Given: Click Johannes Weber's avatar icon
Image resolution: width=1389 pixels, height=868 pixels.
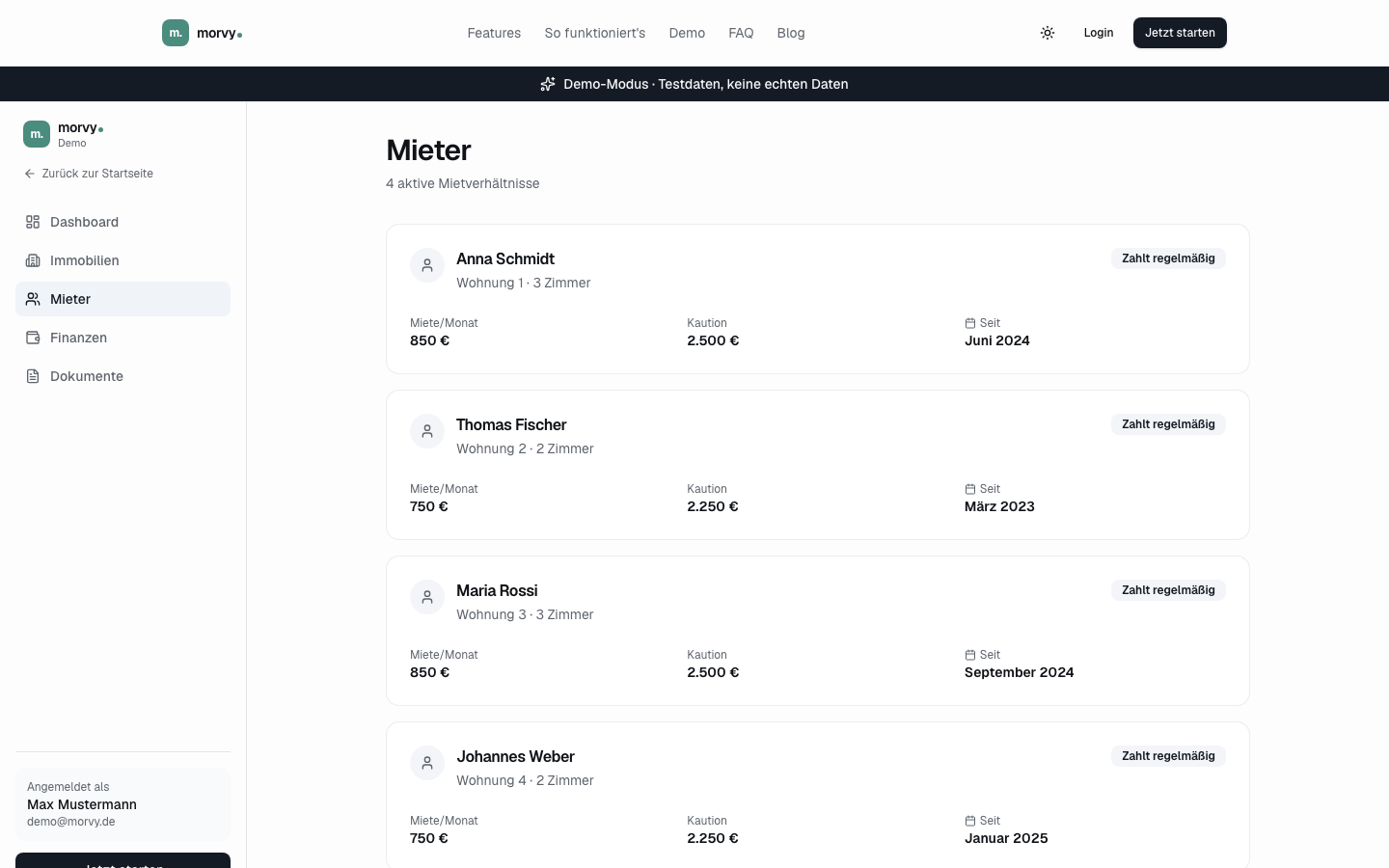Looking at the screenshot, I should point(427,763).
